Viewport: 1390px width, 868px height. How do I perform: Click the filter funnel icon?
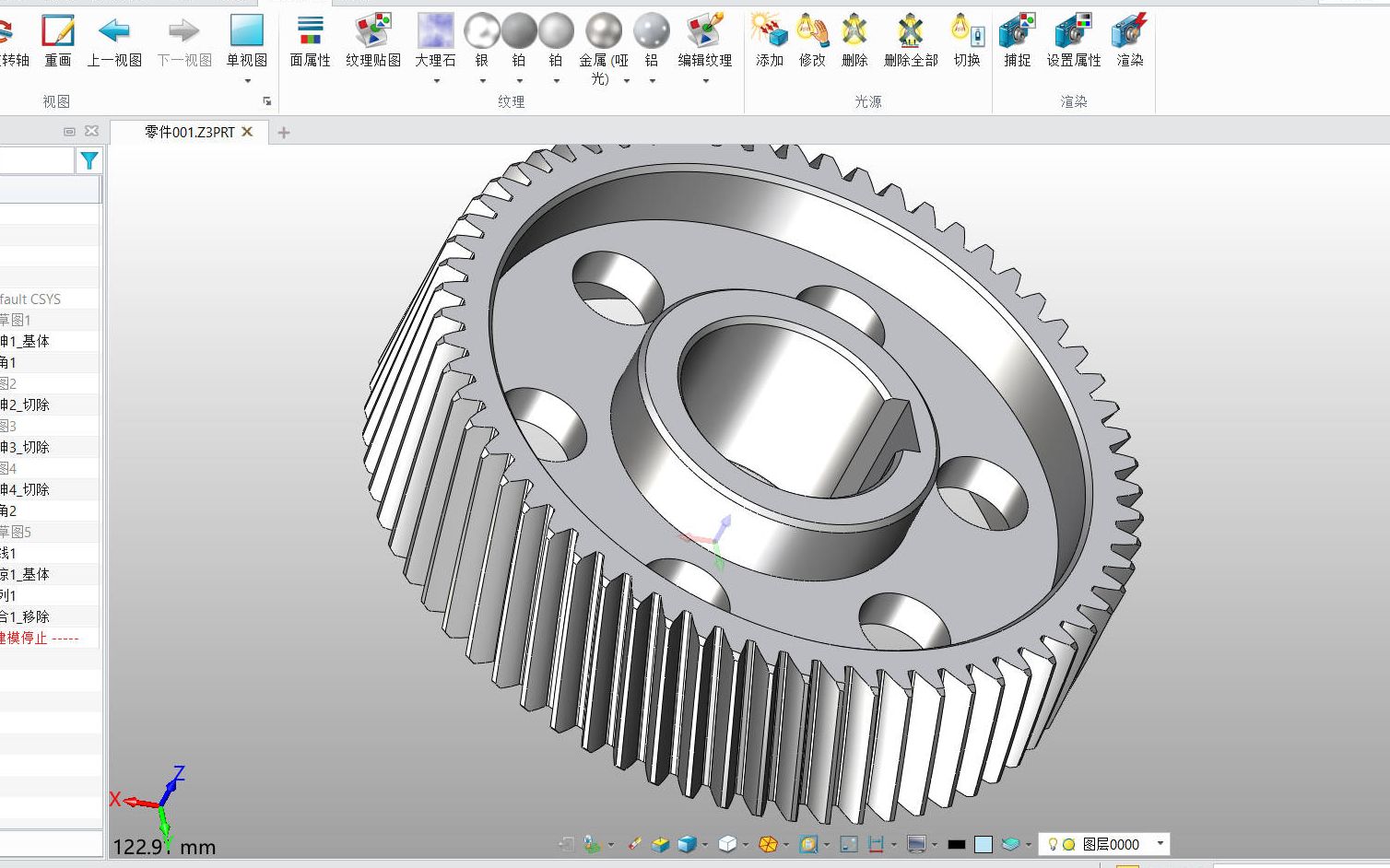tap(89, 161)
